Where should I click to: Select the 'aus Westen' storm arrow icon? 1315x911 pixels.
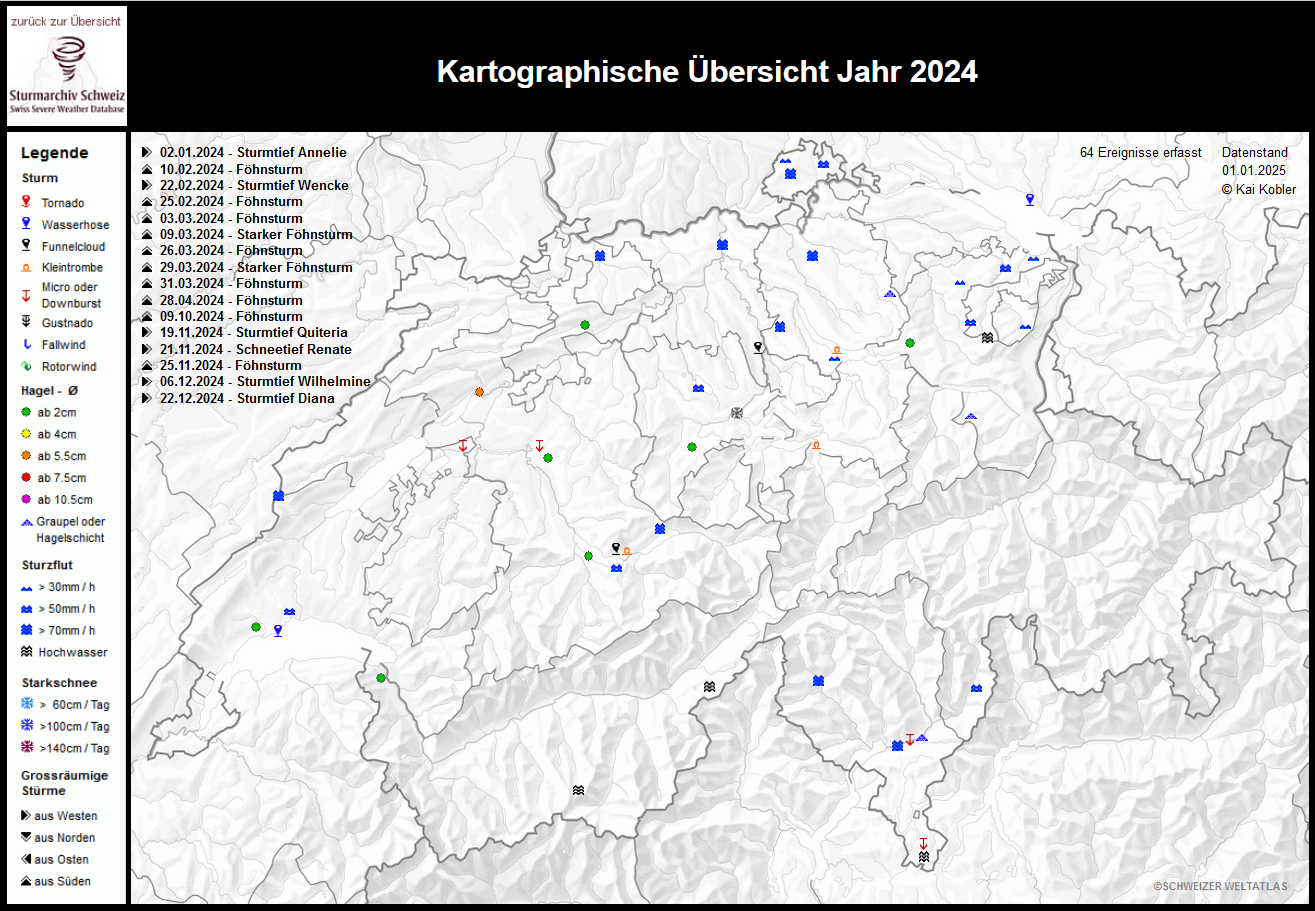pos(26,816)
